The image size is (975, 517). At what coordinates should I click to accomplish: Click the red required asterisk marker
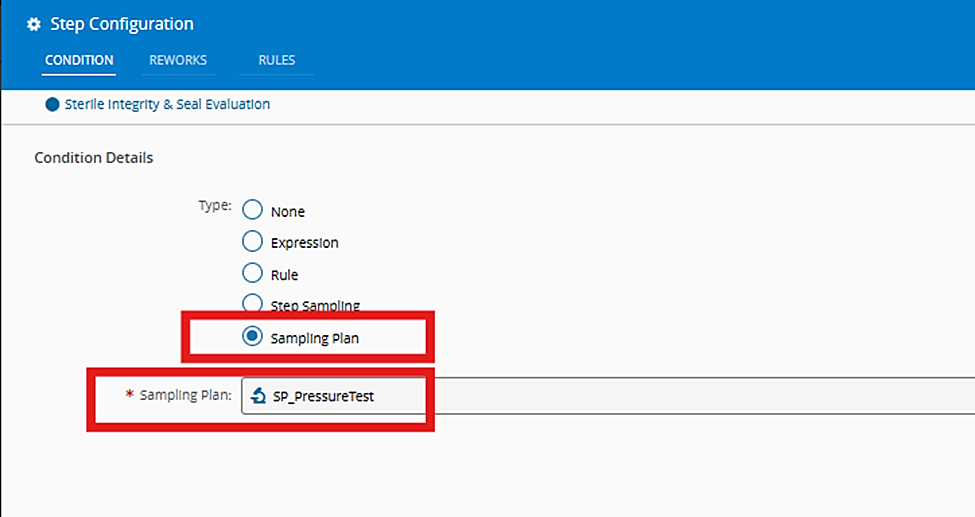[129, 395]
